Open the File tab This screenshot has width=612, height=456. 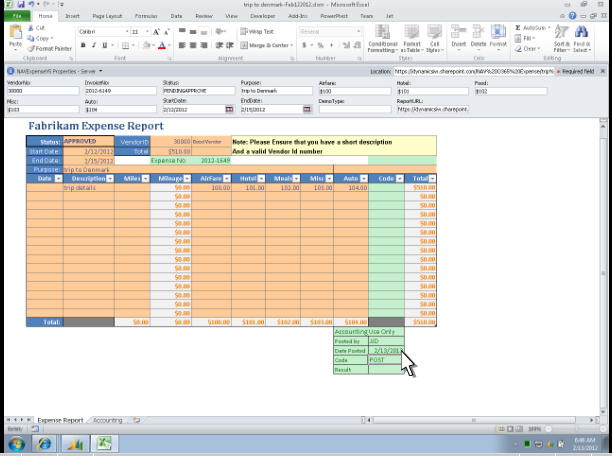point(17,16)
